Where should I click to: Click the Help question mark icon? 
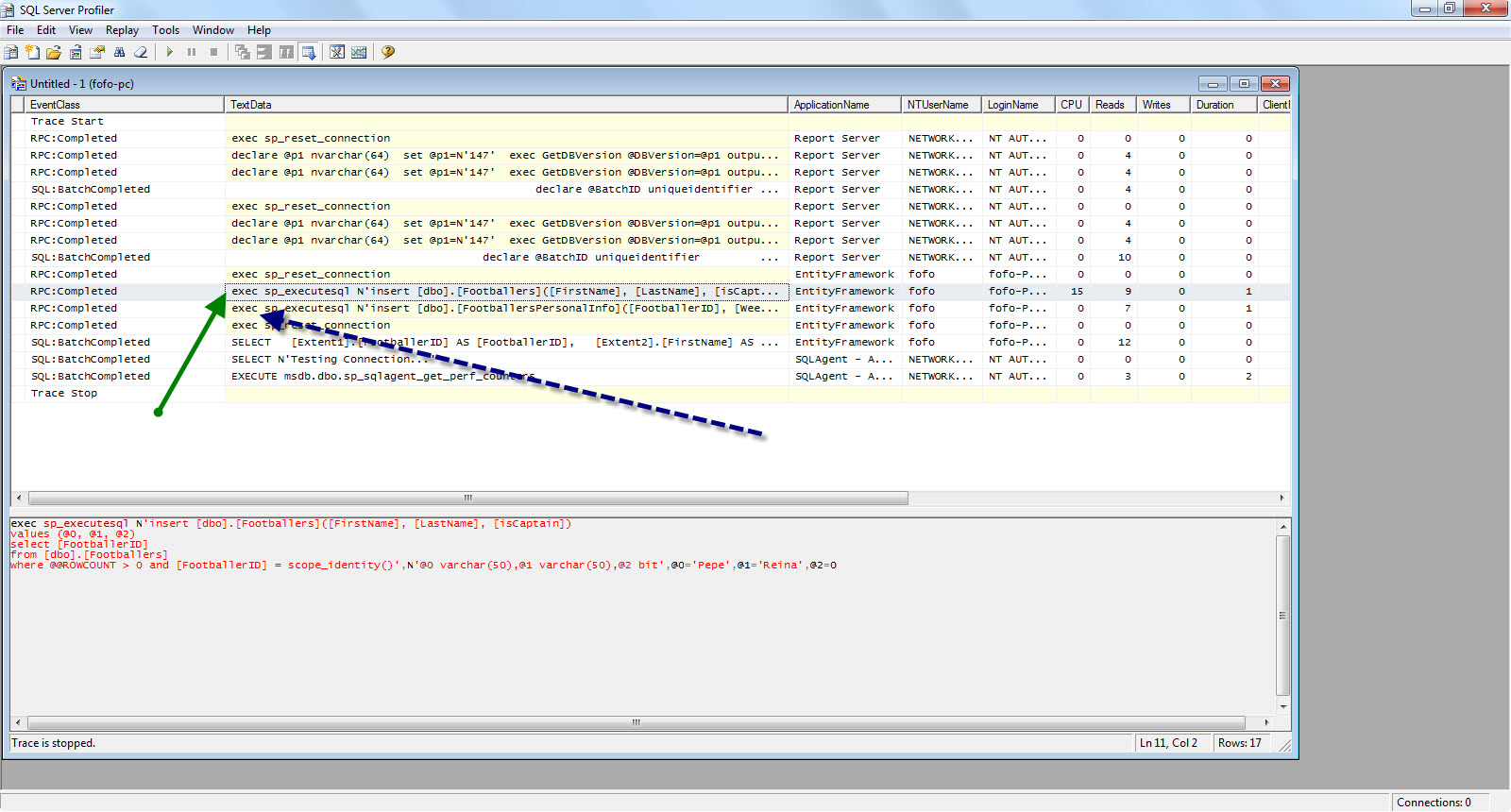pyautogui.click(x=388, y=52)
